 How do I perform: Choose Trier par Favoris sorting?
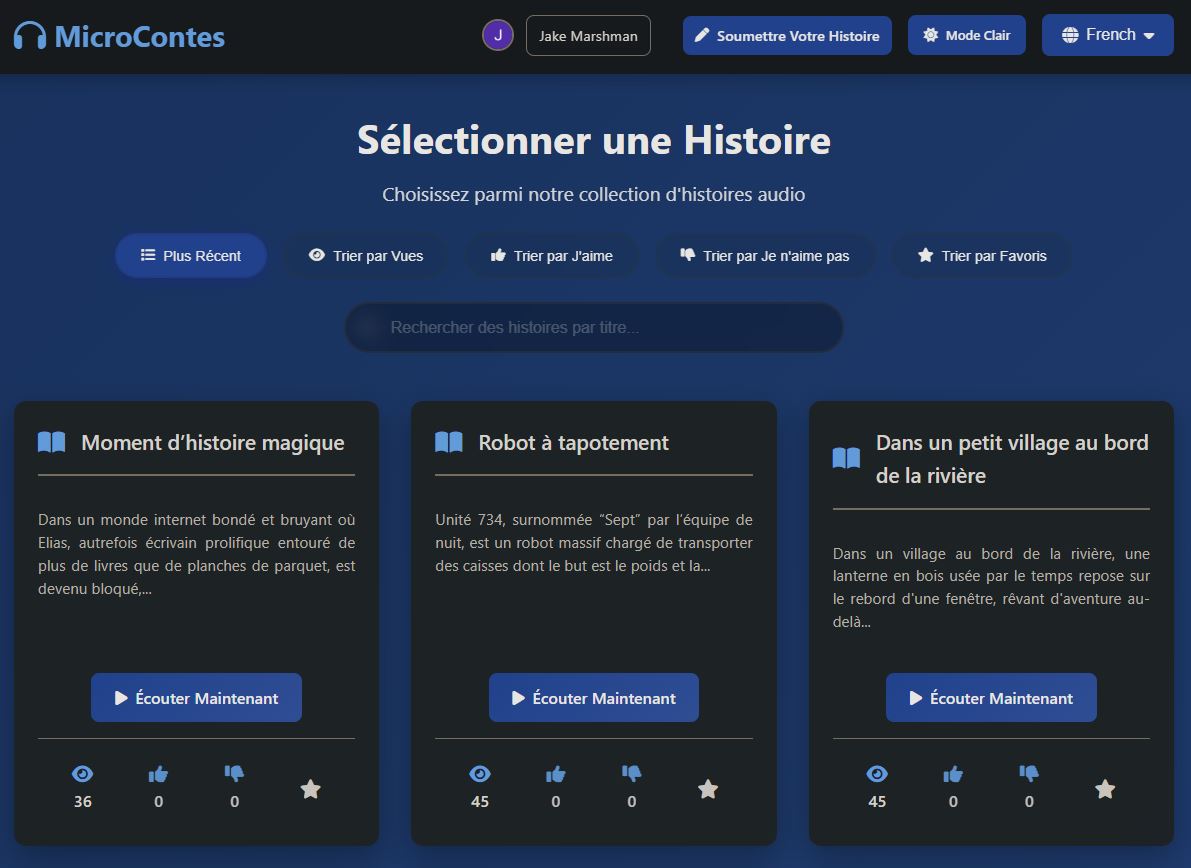pyautogui.click(x=981, y=256)
